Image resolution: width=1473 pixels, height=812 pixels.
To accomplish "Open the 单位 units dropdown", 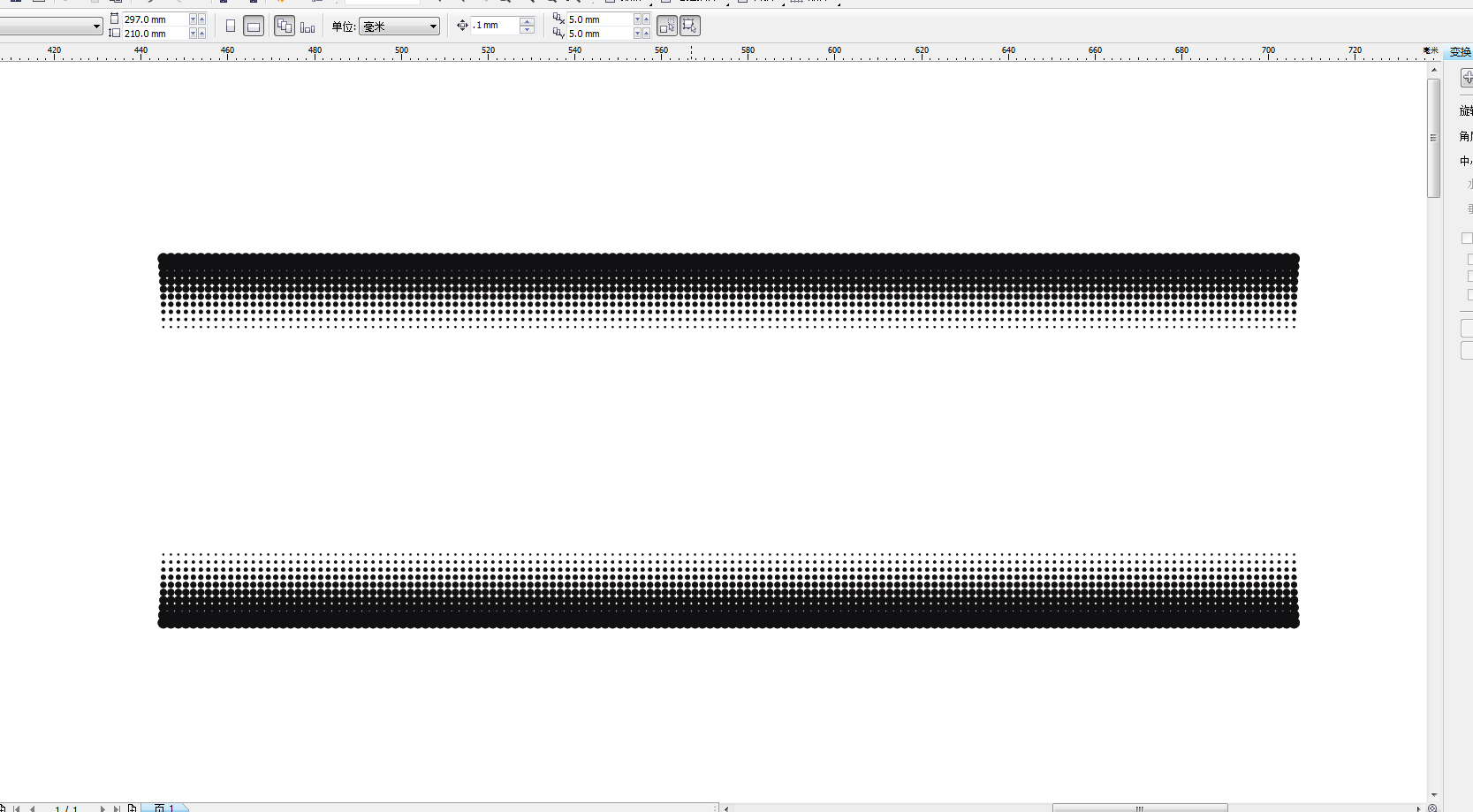I will (399, 26).
